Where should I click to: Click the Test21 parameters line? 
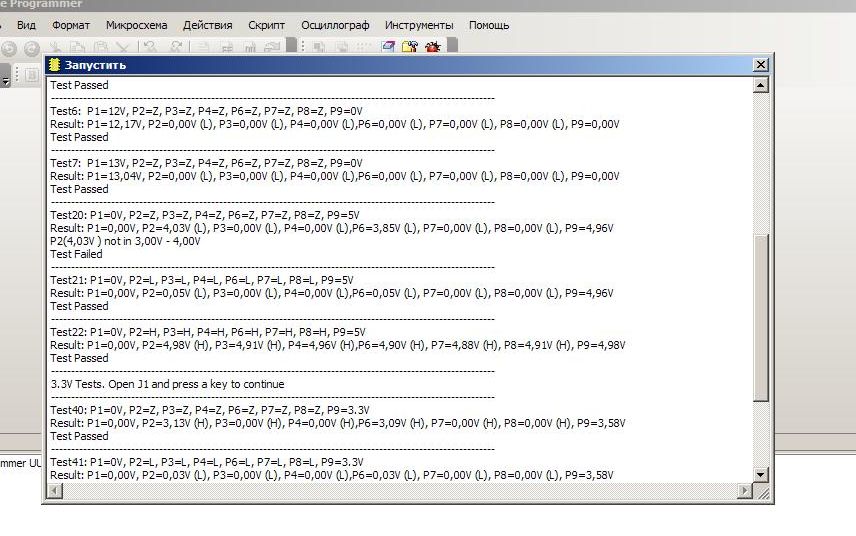(202, 280)
